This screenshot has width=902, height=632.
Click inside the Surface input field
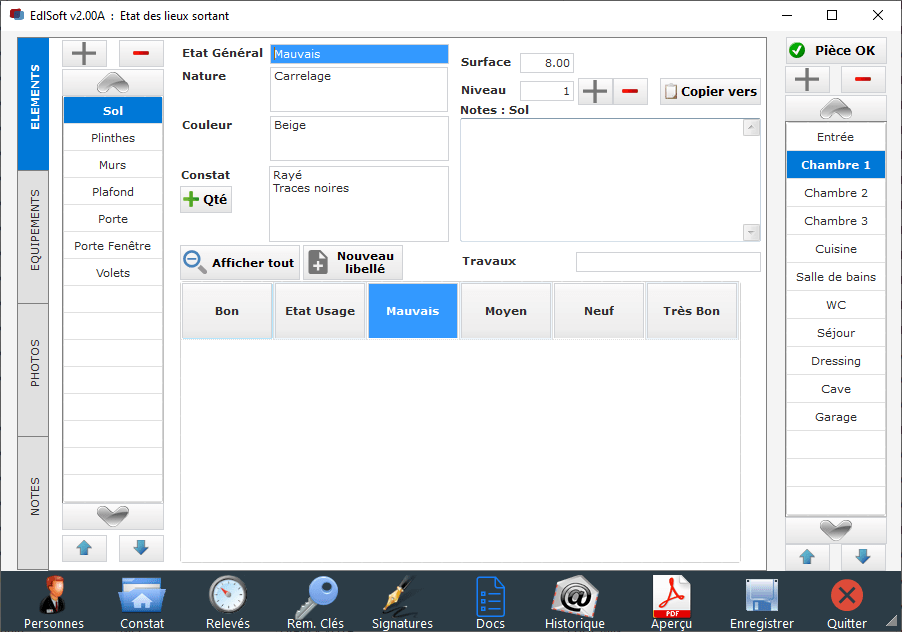tap(546, 62)
